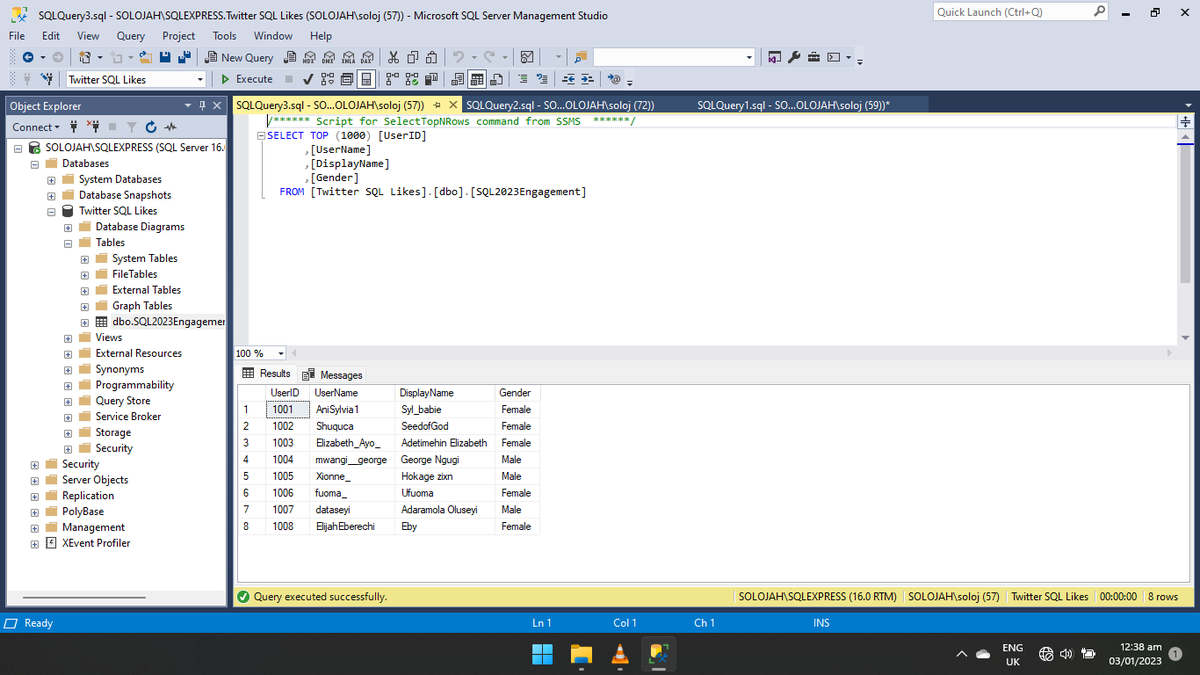Click the Parse checkmark icon in toolbar
This screenshot has height=675, width=1200.
[308, 79]
